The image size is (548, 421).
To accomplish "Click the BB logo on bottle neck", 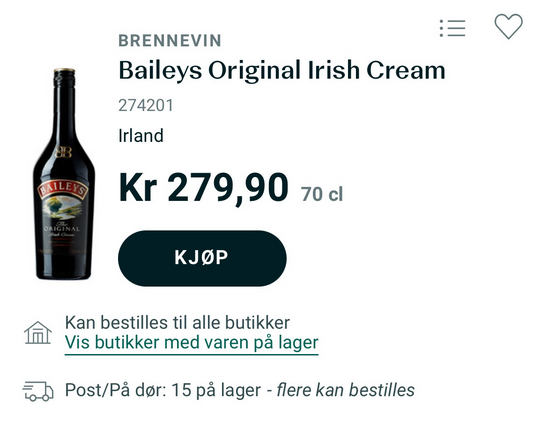I will coord(64,152).
